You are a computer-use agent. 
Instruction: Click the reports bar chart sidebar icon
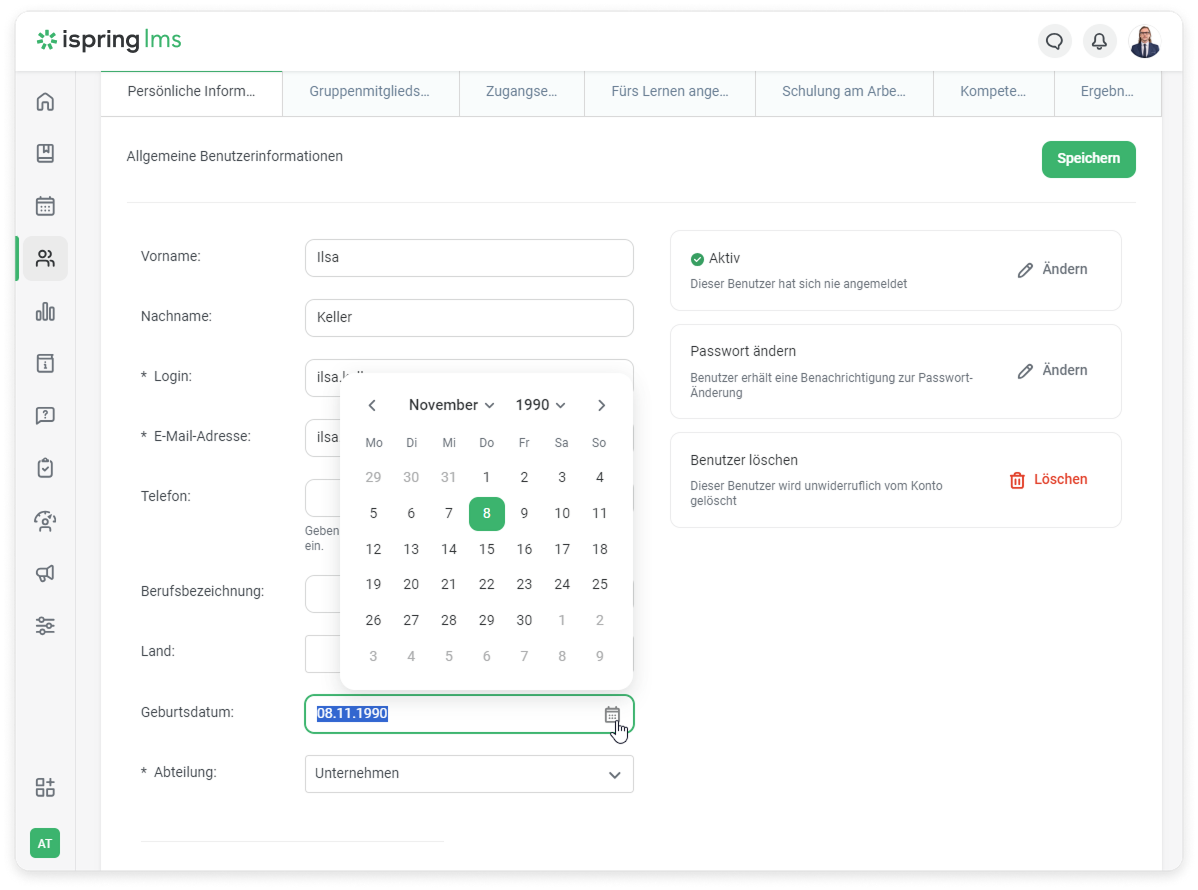45,312
